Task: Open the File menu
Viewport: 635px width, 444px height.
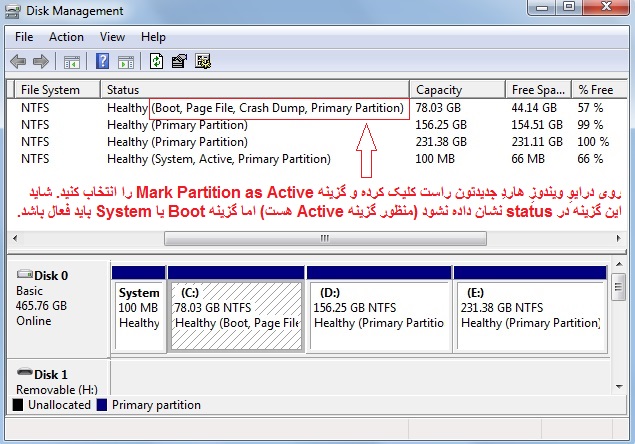Action: point(24,37)
